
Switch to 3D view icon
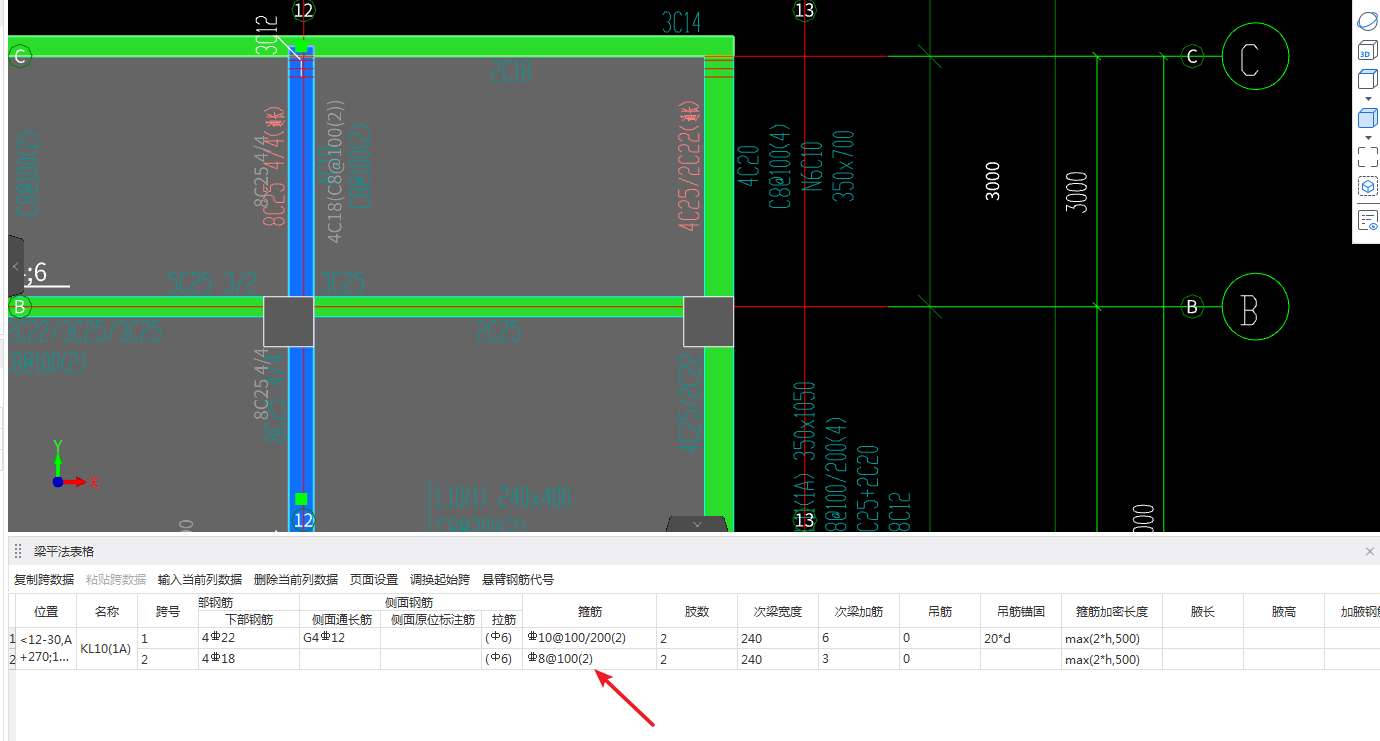click(x=1367, y=51)
